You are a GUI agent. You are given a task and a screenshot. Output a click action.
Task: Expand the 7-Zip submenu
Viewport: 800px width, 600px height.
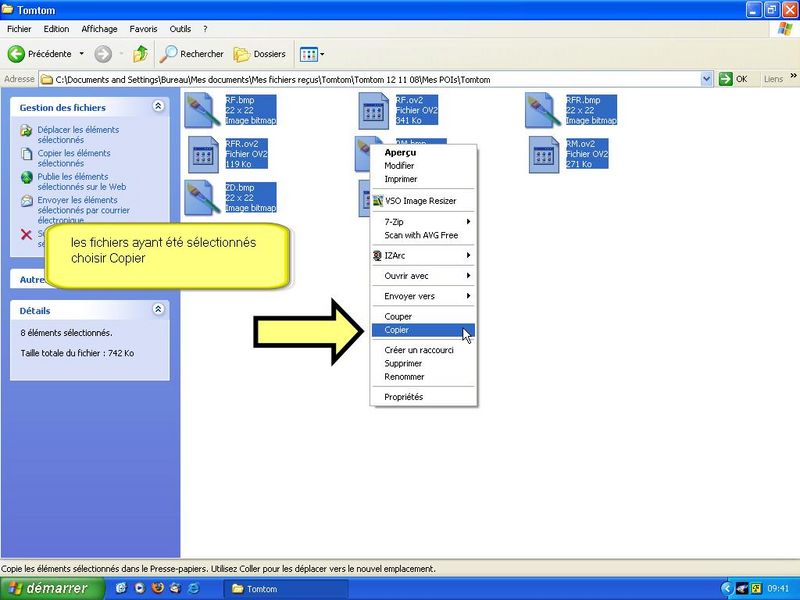[423, 222]
